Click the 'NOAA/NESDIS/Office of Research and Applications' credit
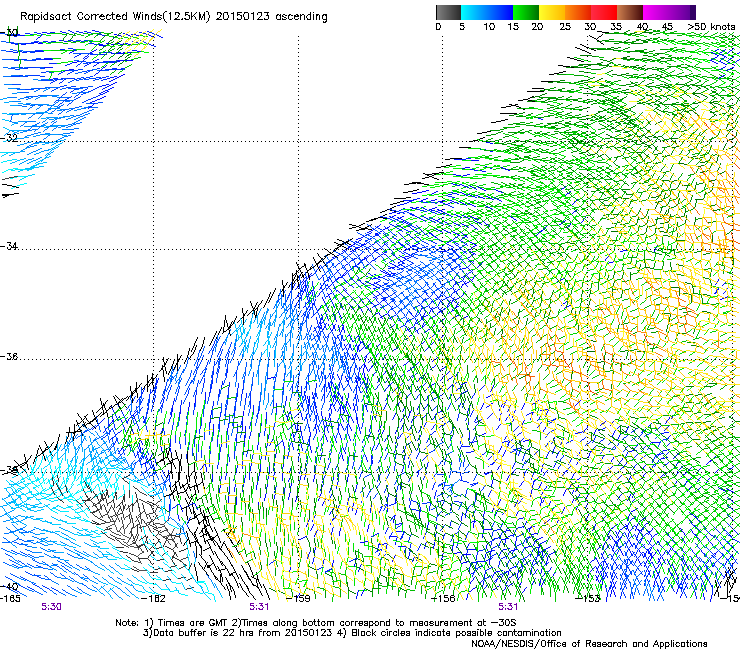Image resolution: width=740 pixels, height=650 pixels. (589, 643)
